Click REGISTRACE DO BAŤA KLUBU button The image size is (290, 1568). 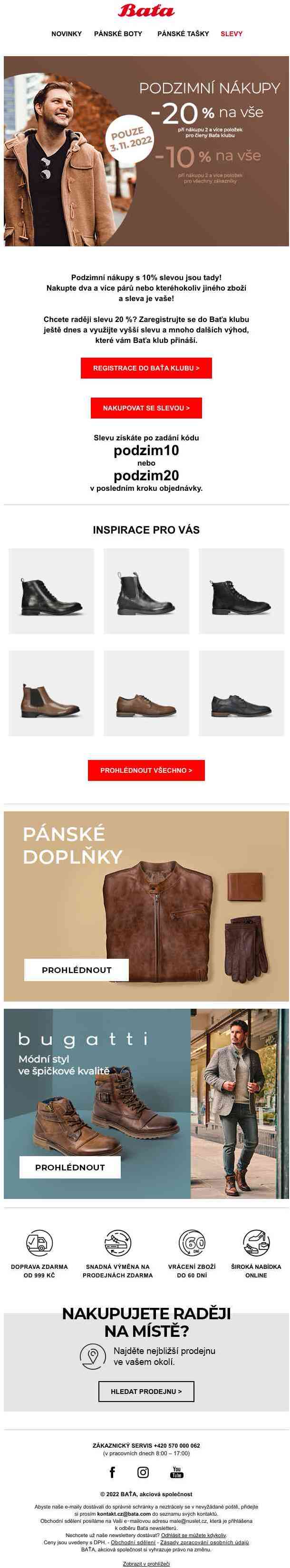(146, 368)
